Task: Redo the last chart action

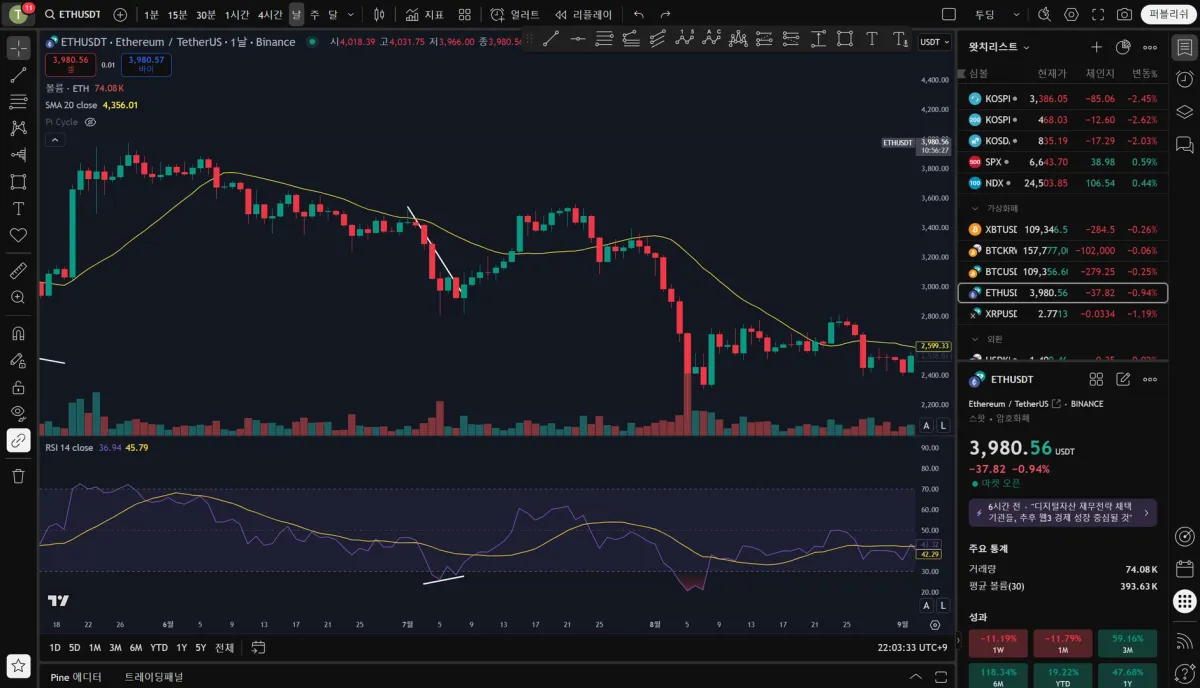Action: coord(665,15)
